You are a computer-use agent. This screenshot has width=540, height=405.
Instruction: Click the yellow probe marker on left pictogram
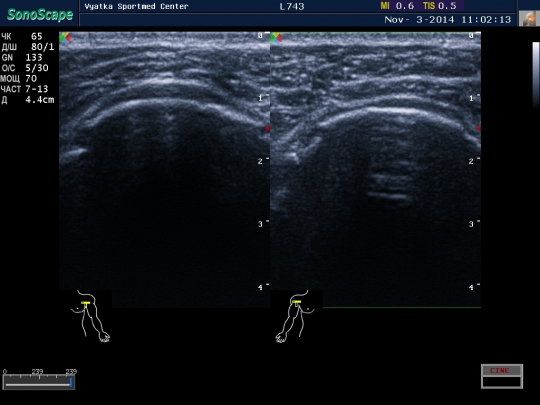point(85,304)
